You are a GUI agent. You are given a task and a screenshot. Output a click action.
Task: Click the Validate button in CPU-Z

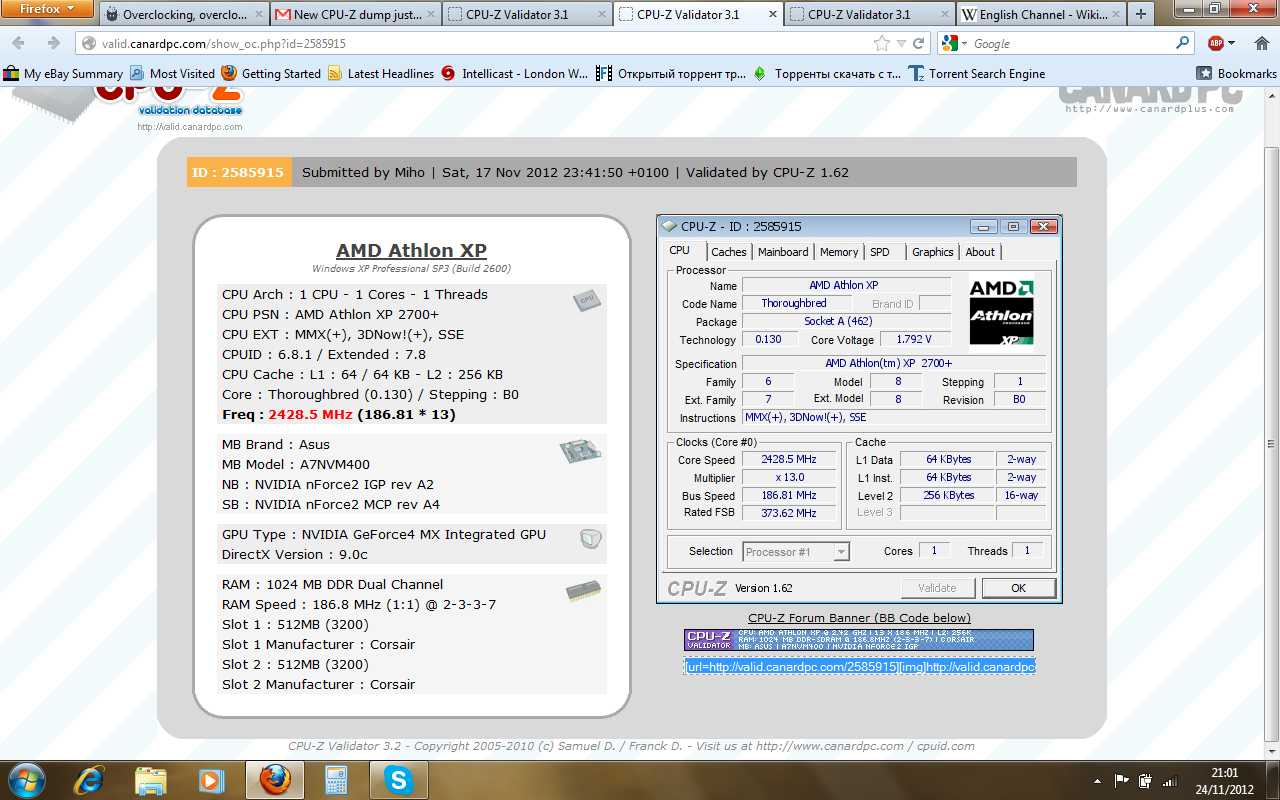point(937,588)
